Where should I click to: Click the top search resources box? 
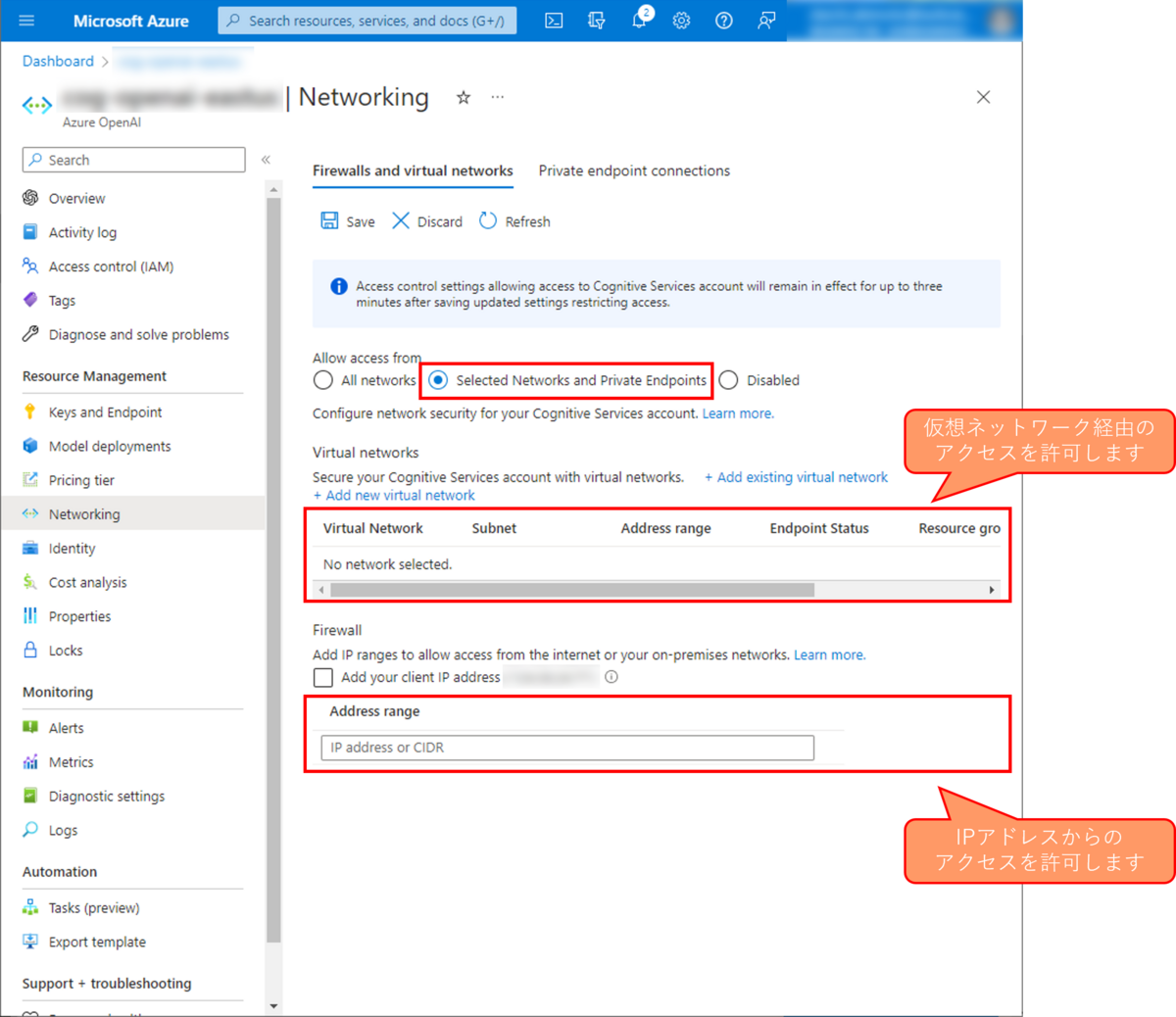367,21
